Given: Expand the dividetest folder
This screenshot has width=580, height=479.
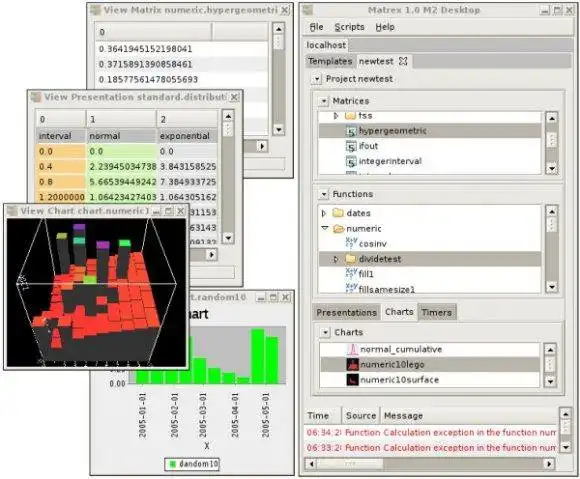Looking at the screenshot, I should (335, 259).
